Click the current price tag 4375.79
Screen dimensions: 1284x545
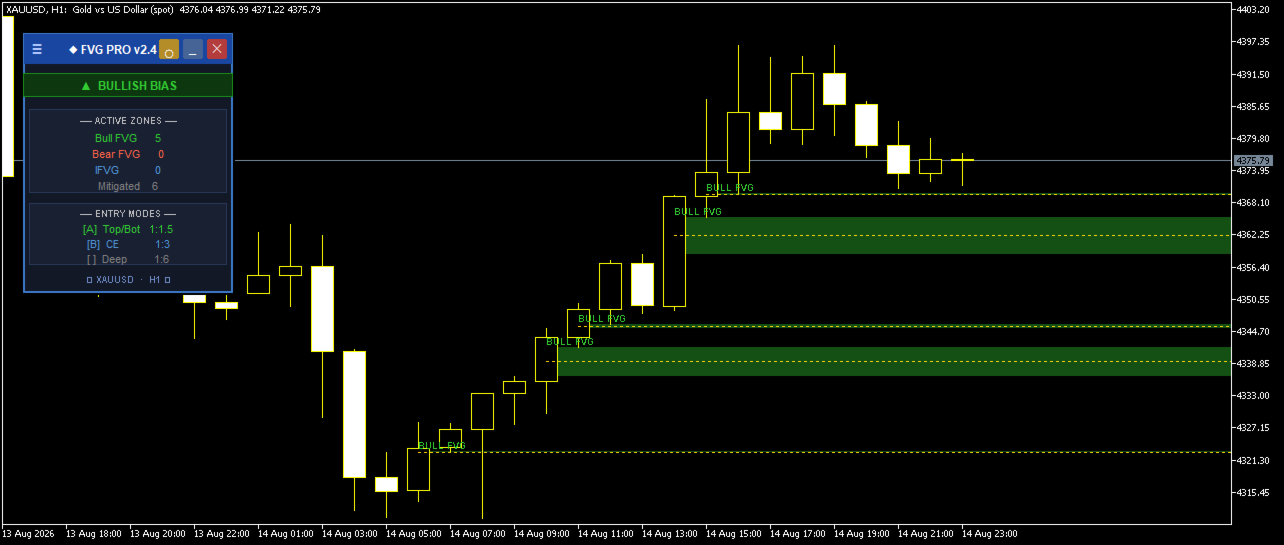tap(1253, 160)
